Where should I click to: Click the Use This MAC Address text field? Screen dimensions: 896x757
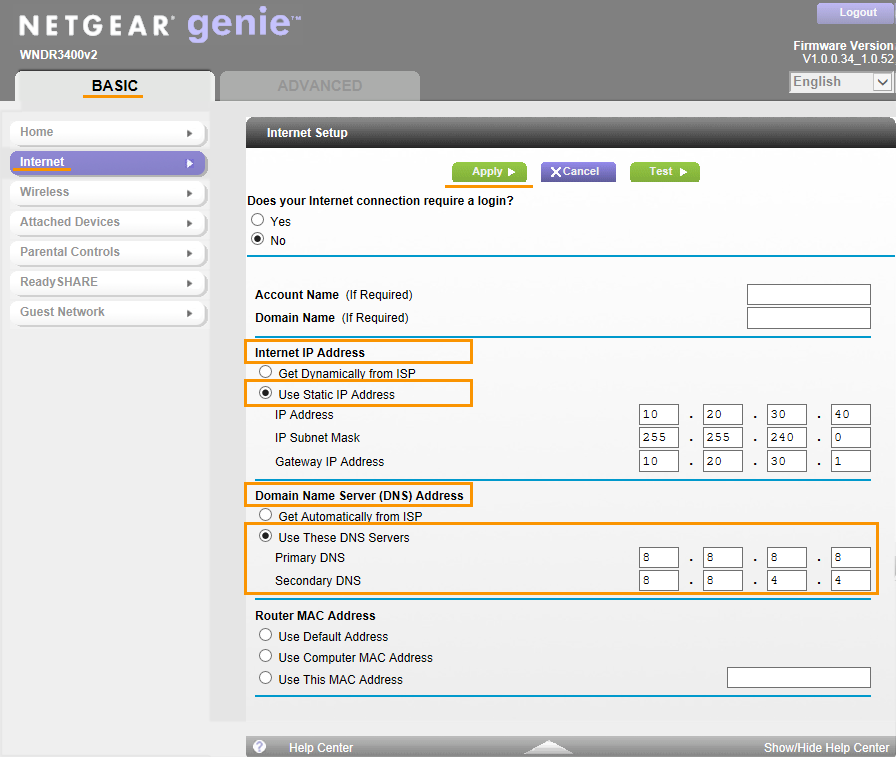pos(798,678)
